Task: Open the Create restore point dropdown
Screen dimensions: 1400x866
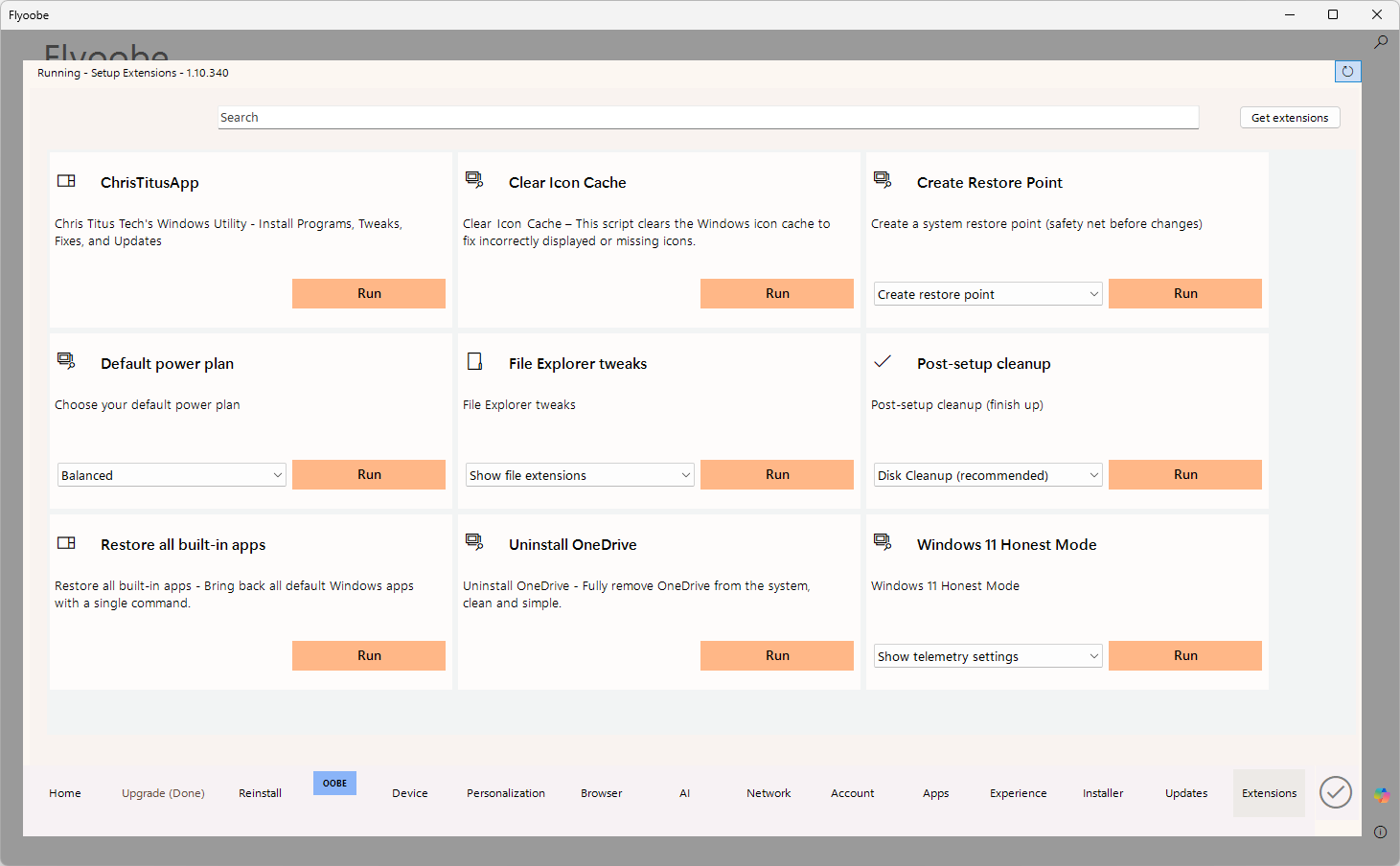Action: [988, 294]
